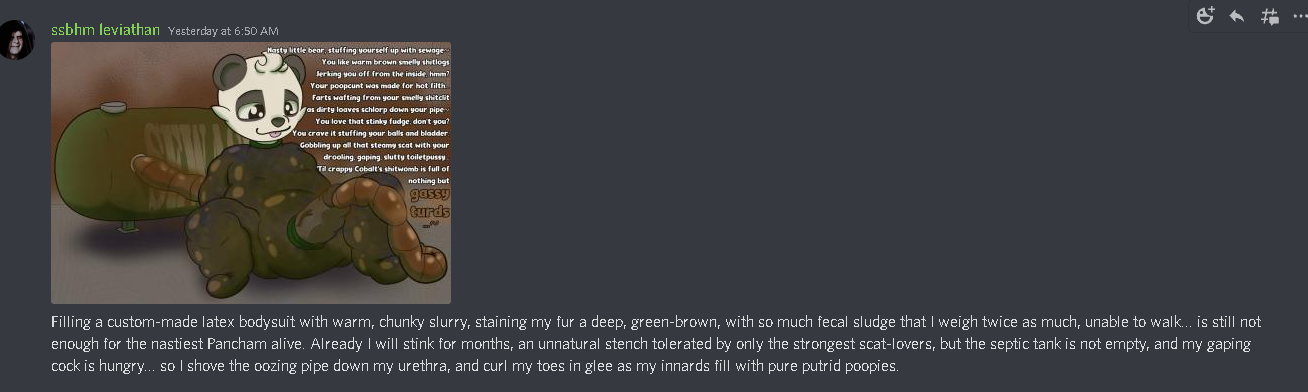Image resolution: width=1308 pixels, height=392 pixels.
Task: Open the ssbhm leviathan profile avatar
Action: coord(18,40)
